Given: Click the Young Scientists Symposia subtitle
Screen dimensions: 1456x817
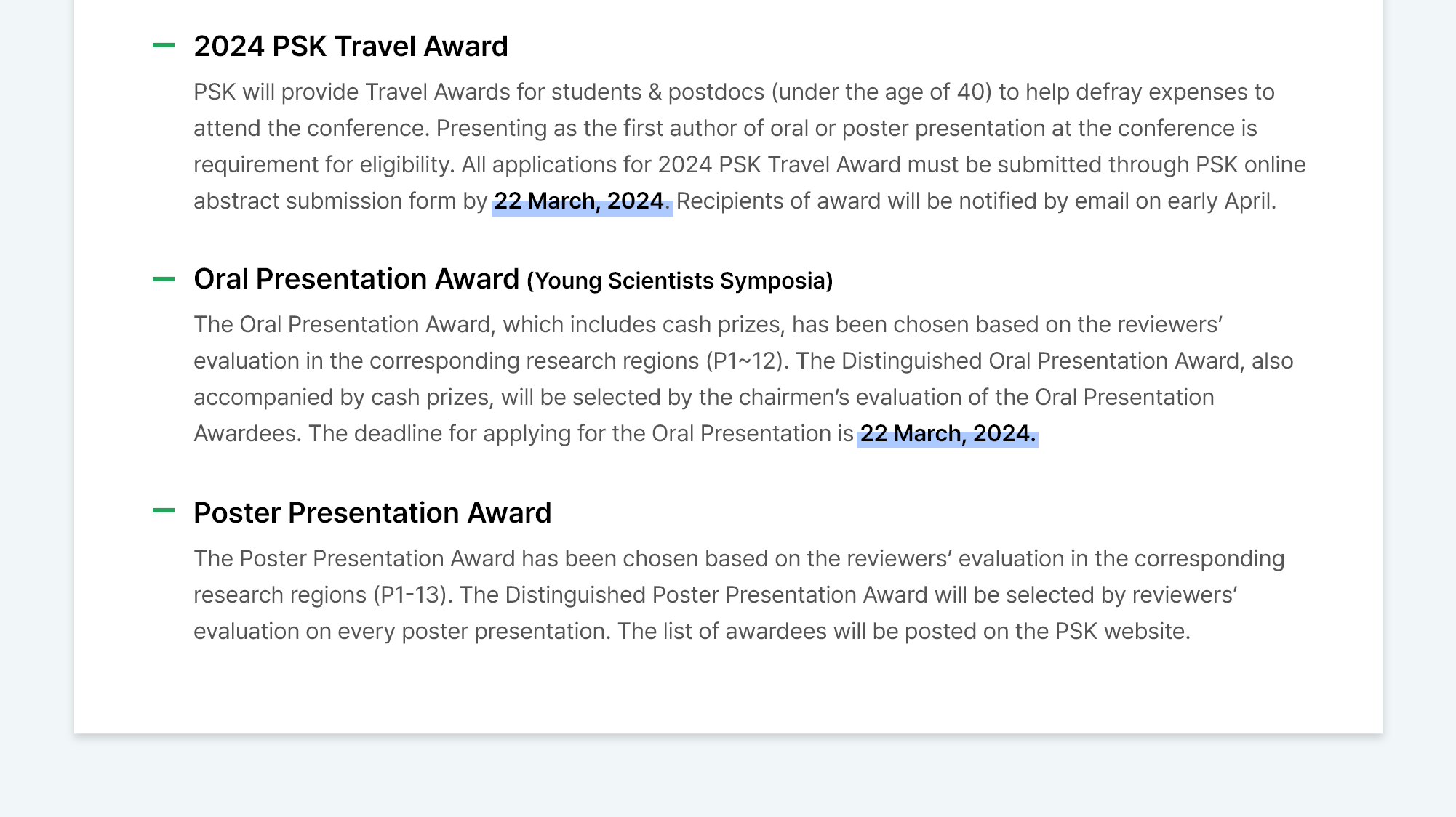Looking at the screenshot, I should (x=680, y=281).
